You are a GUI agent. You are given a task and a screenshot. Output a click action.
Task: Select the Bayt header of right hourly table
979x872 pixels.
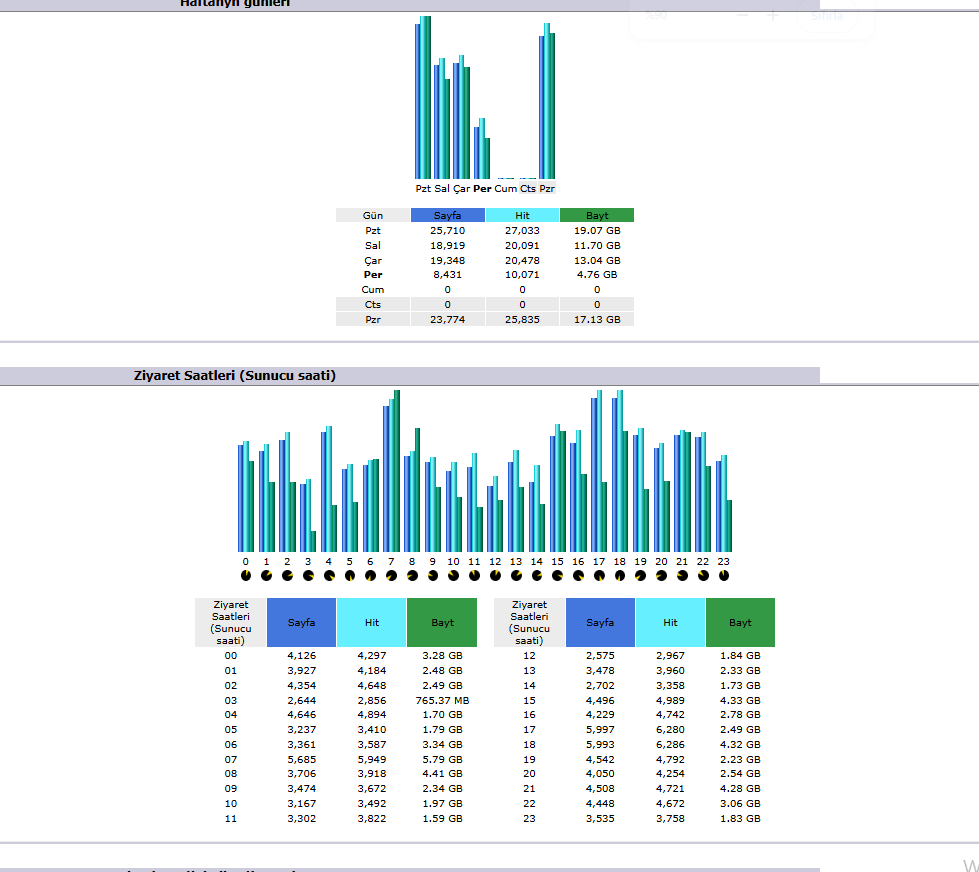tap(740, 622)
